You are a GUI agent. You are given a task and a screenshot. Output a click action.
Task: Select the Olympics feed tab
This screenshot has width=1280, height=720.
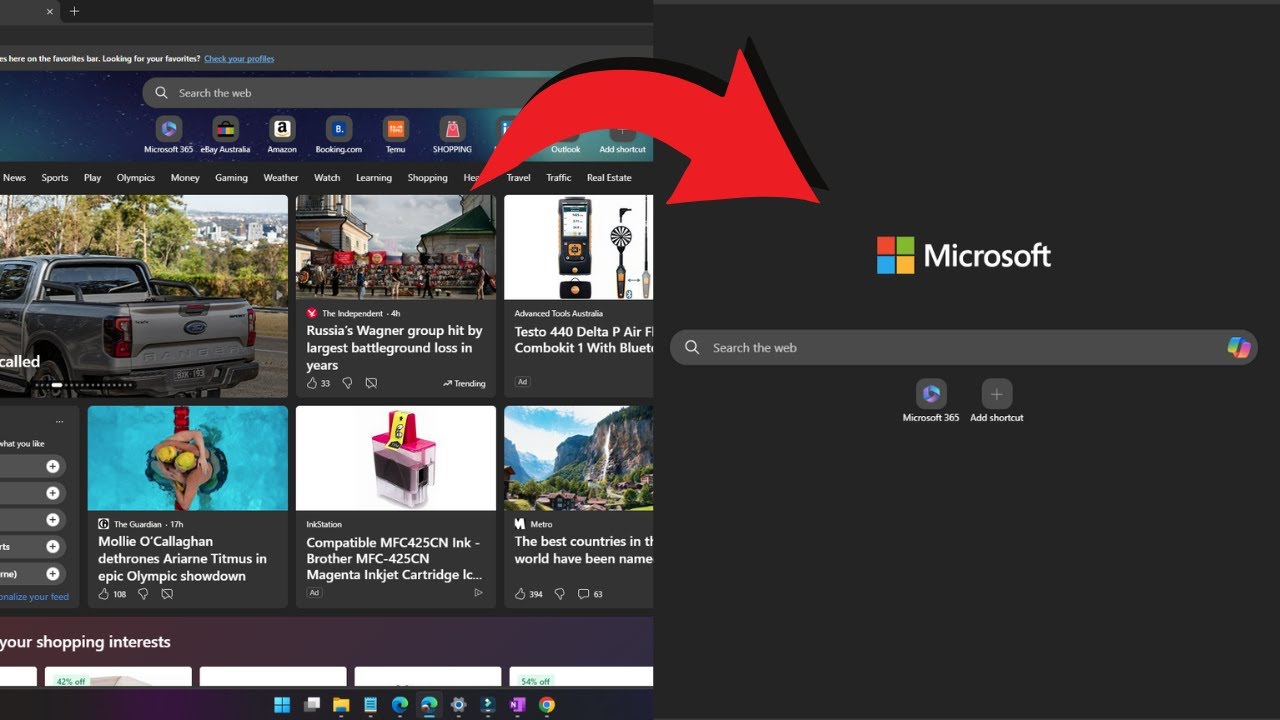point(136,178)
